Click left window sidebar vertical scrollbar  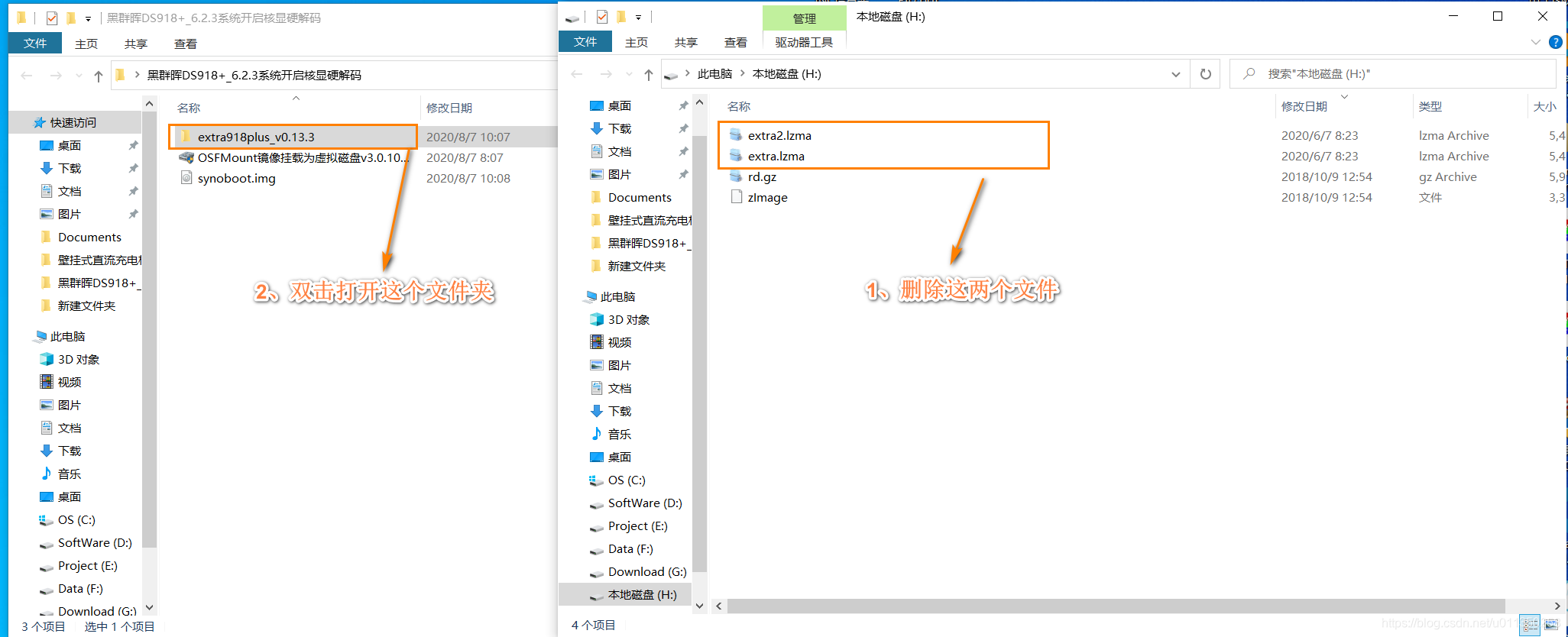(150, 328)
